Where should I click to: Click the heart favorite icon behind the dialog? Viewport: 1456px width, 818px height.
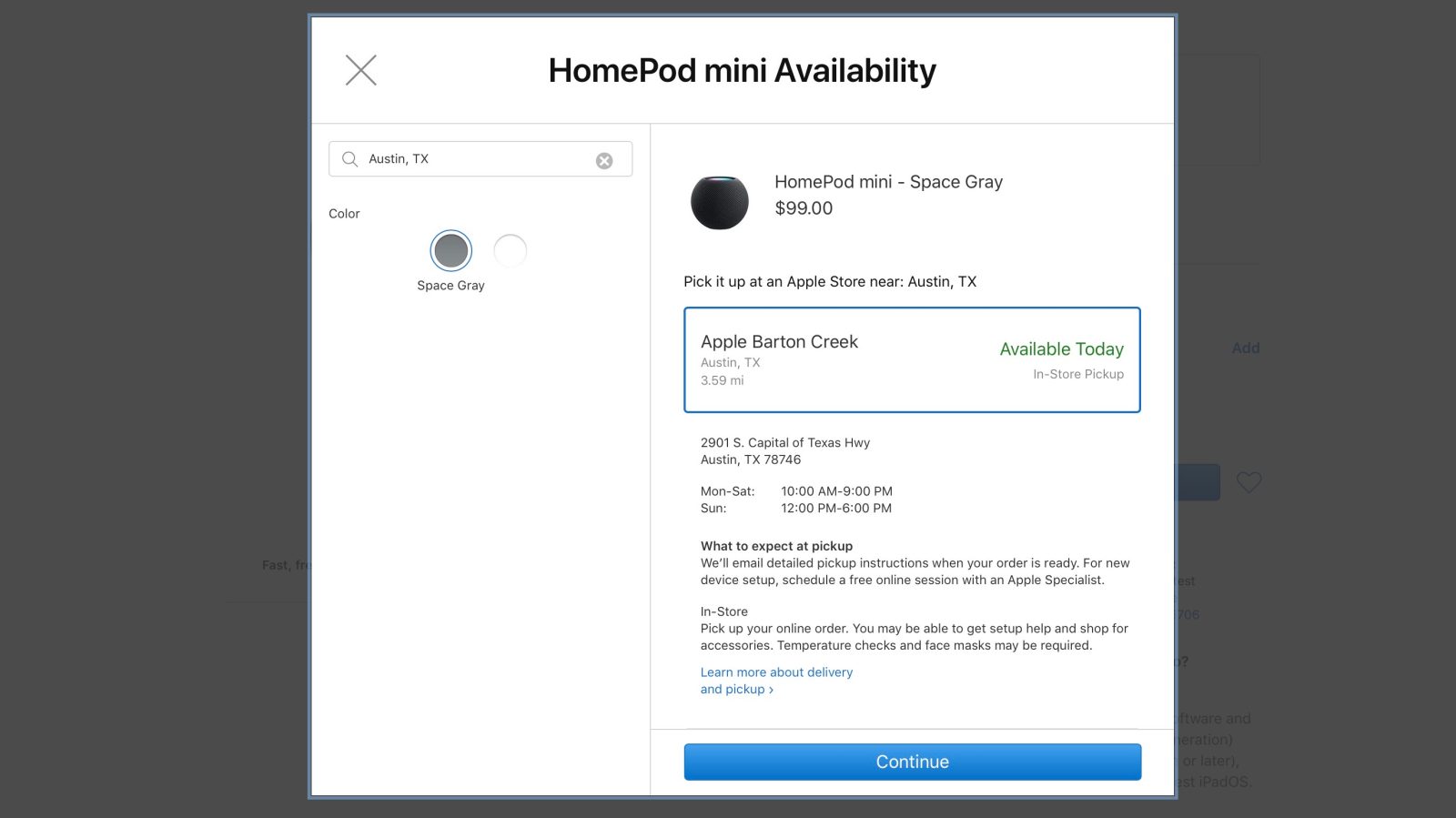(x=1249, y=482)
